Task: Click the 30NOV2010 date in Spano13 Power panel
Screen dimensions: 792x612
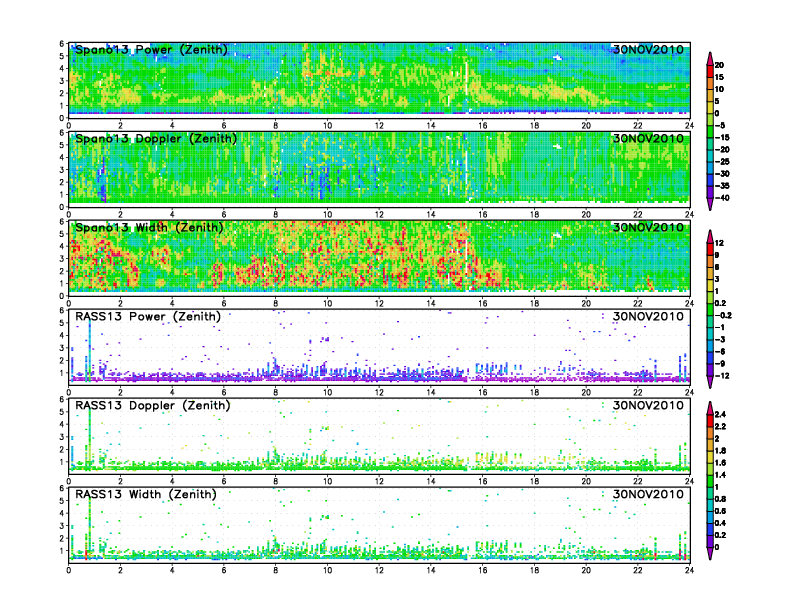Action: click(x=648, y=49)
